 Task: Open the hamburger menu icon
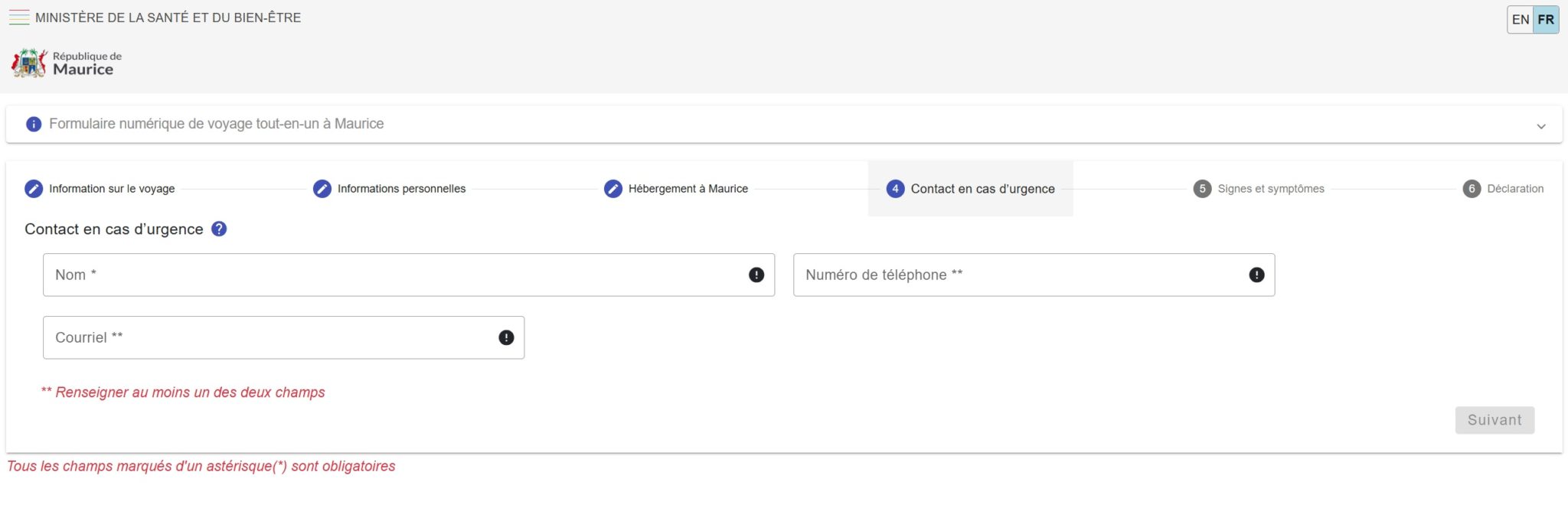coord(18,18)
